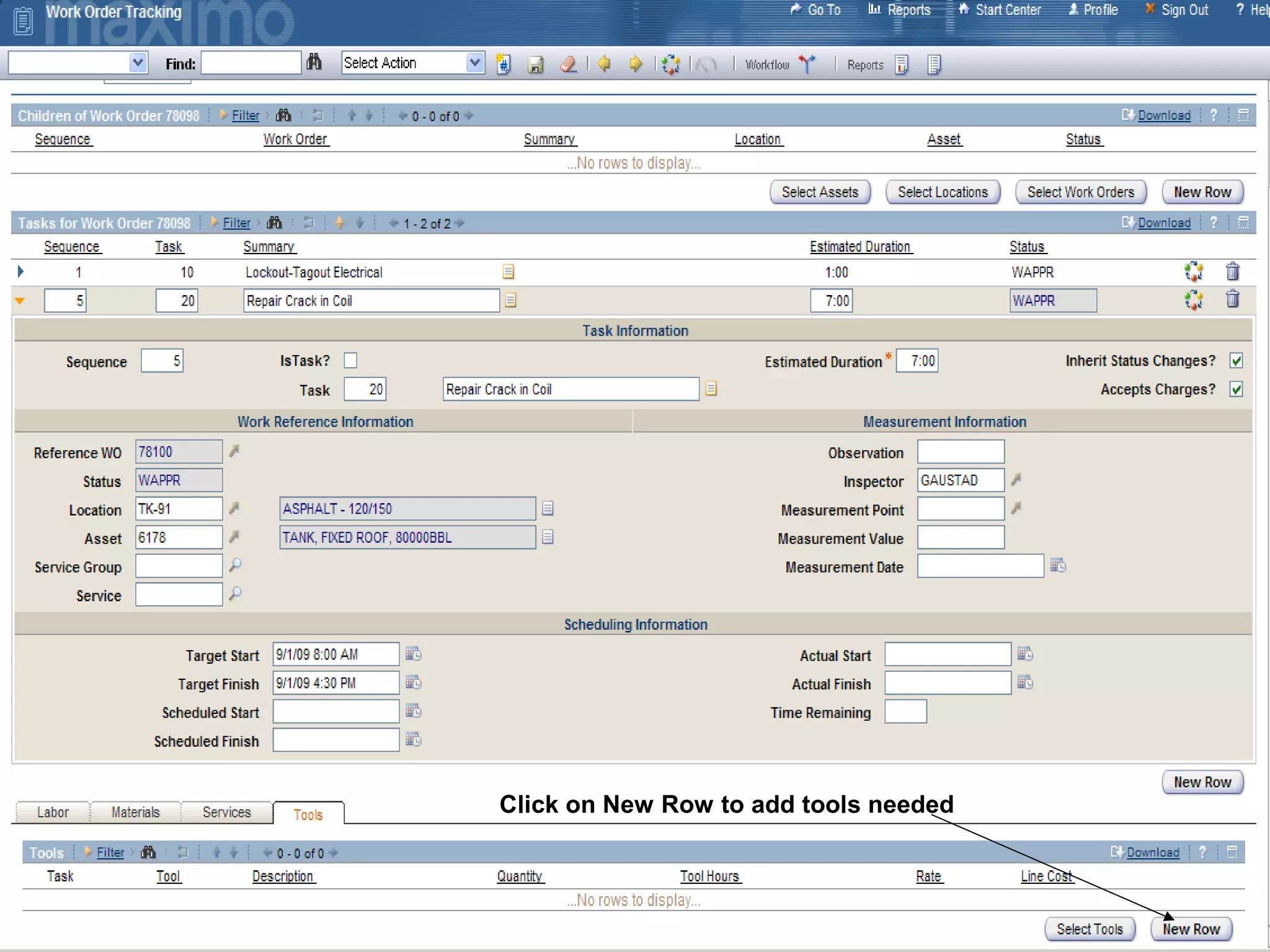Click the Observation input field
Screen dimensions: 1270x952
pyautogui.click(x=961, y=452)
